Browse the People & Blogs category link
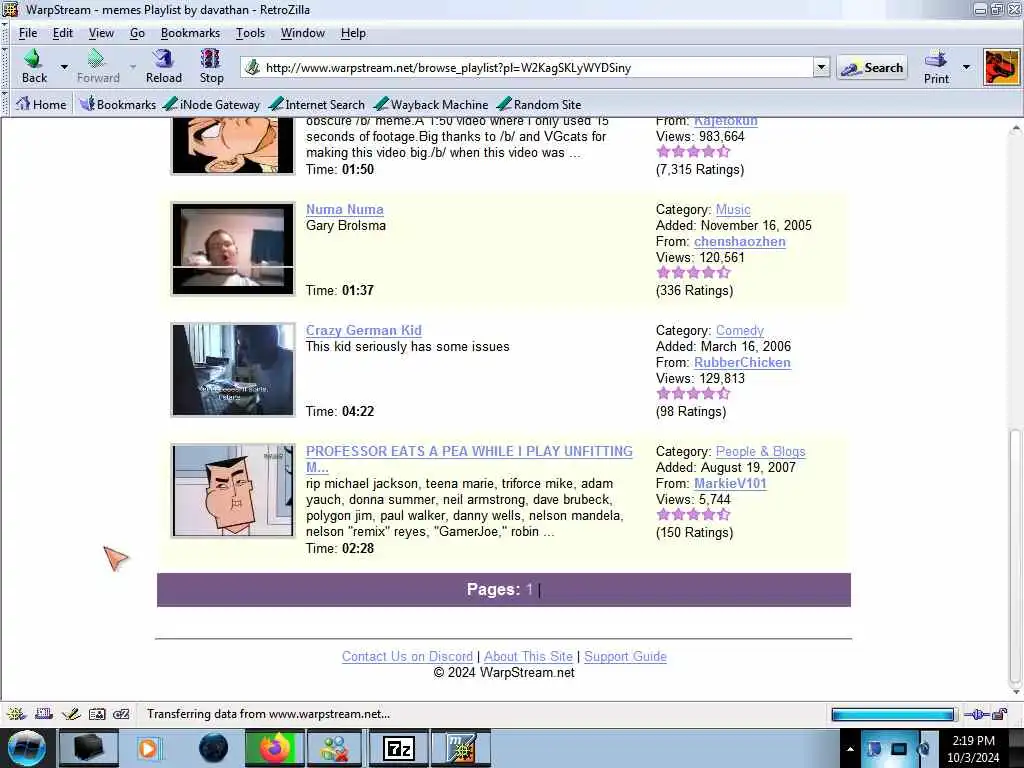This screenshot has width=1024, height=768. 761,451
